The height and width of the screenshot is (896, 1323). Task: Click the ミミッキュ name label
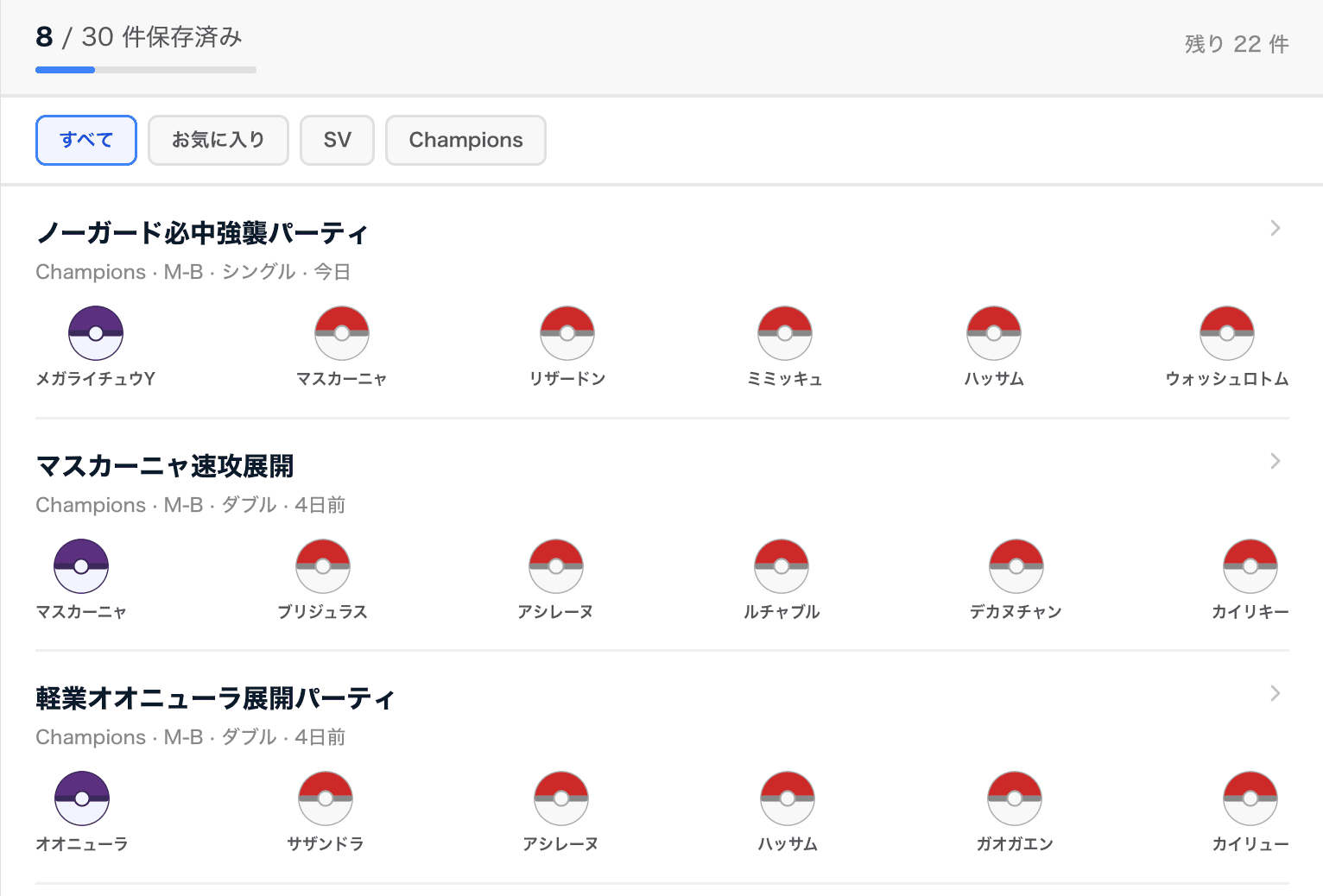point(785,378)
